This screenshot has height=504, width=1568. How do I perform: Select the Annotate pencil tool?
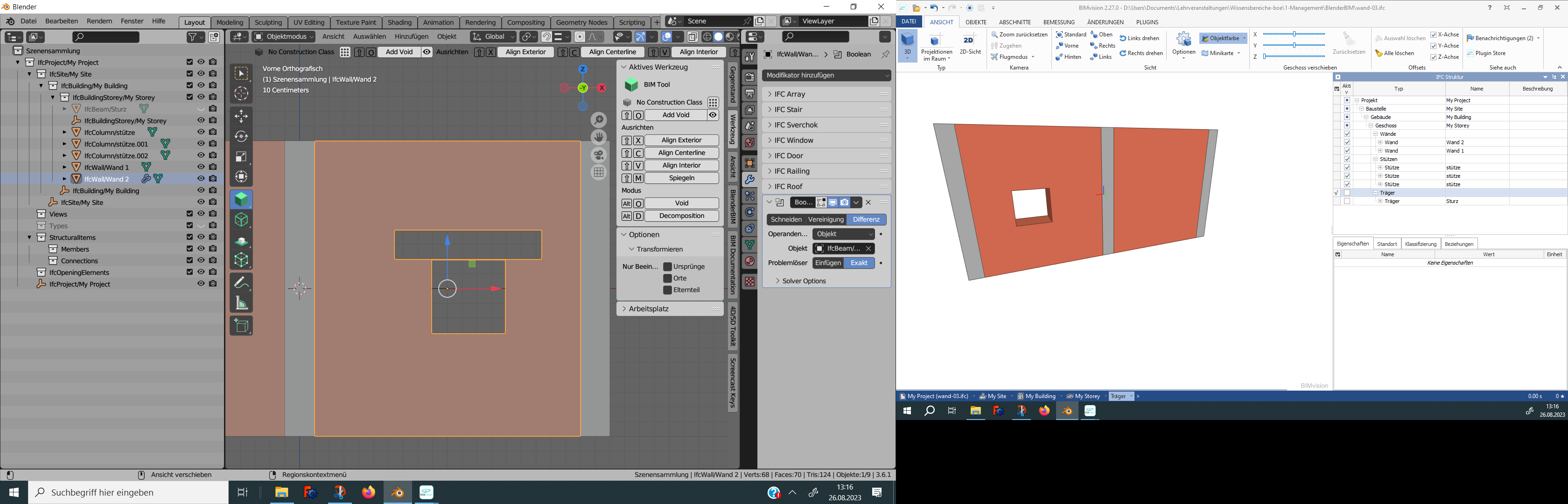click(242, 282)
